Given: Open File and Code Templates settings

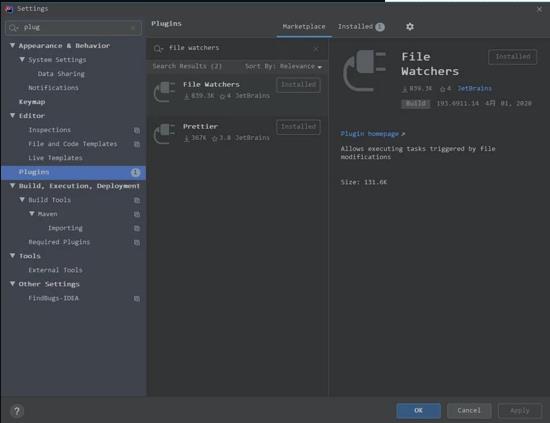Looking at the screenshot, I should [x=73, y=144].
